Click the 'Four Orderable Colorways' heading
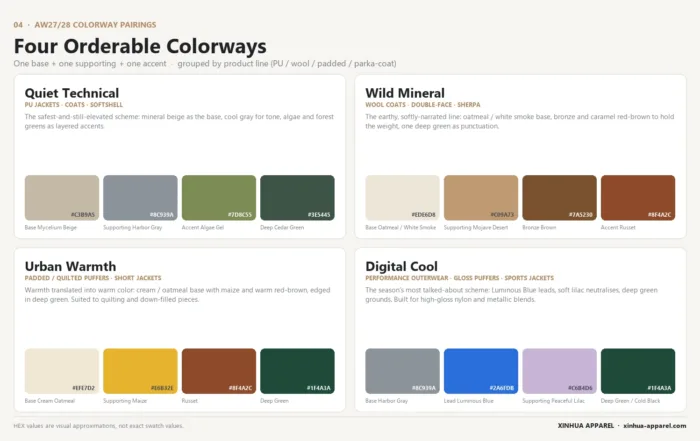Screen dimensions: 700x441 point(140,46)
